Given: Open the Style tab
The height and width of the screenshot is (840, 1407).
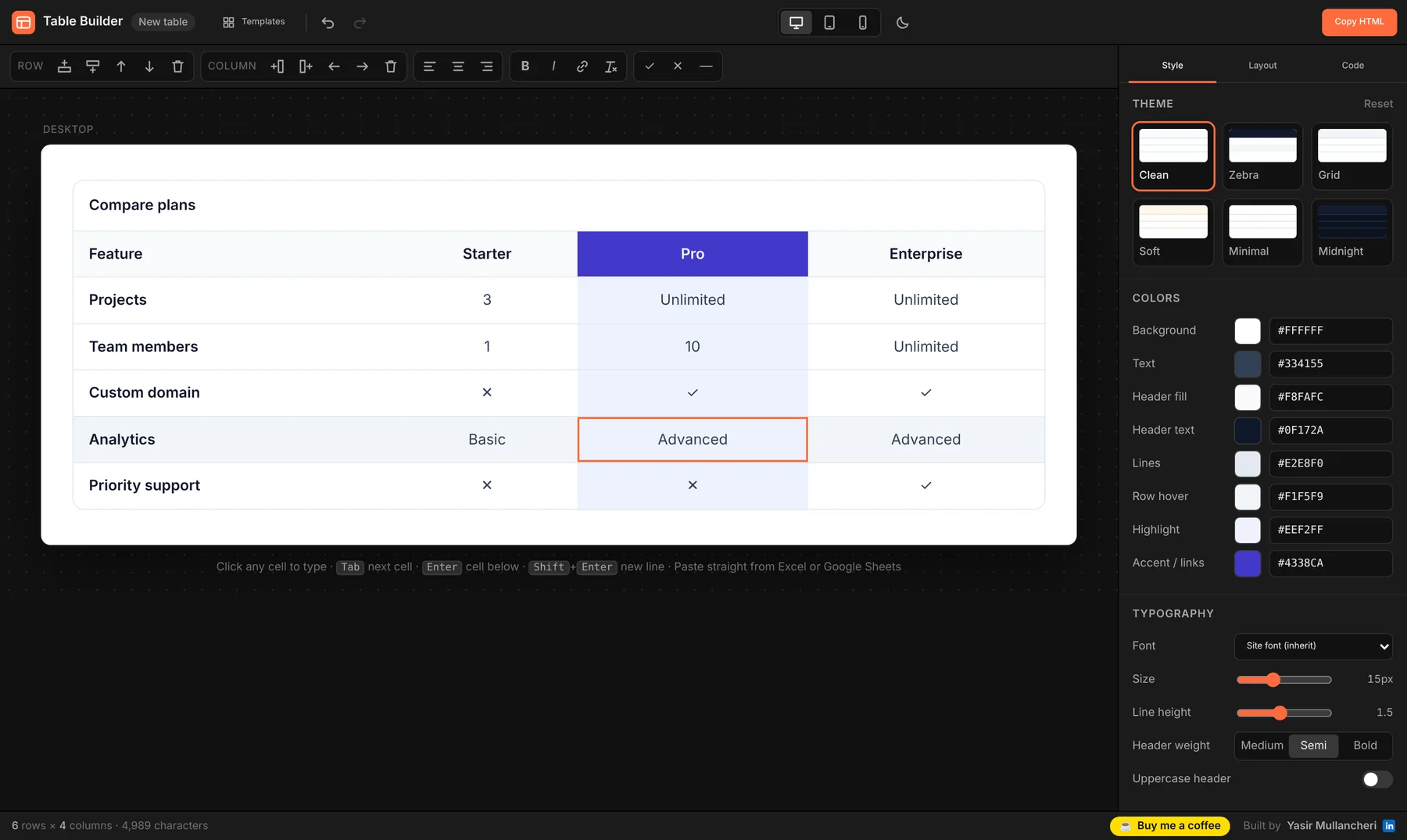Looking at the screenshot, I should pos(1172,66).
